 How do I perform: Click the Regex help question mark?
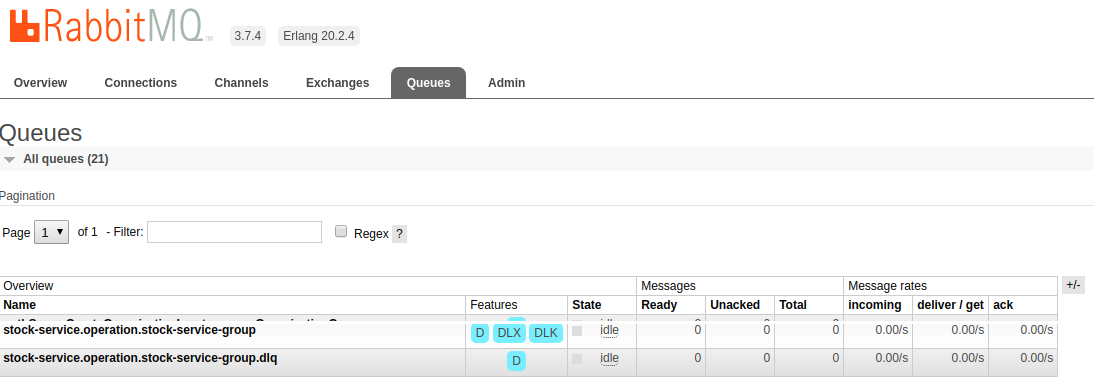399,234
